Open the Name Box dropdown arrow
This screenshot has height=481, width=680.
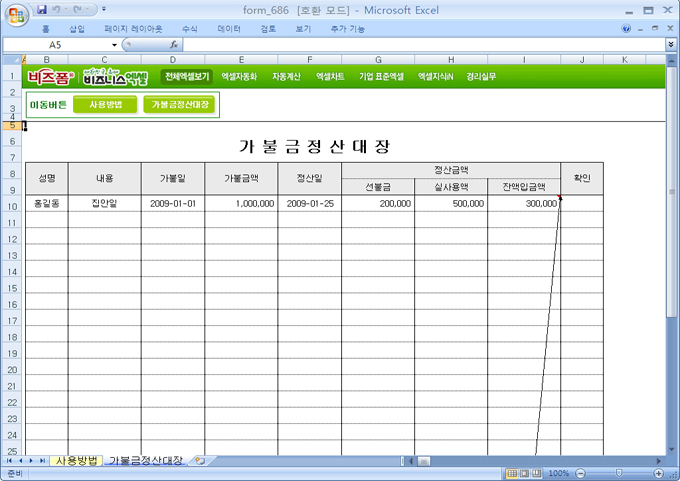tap(114, 45)
